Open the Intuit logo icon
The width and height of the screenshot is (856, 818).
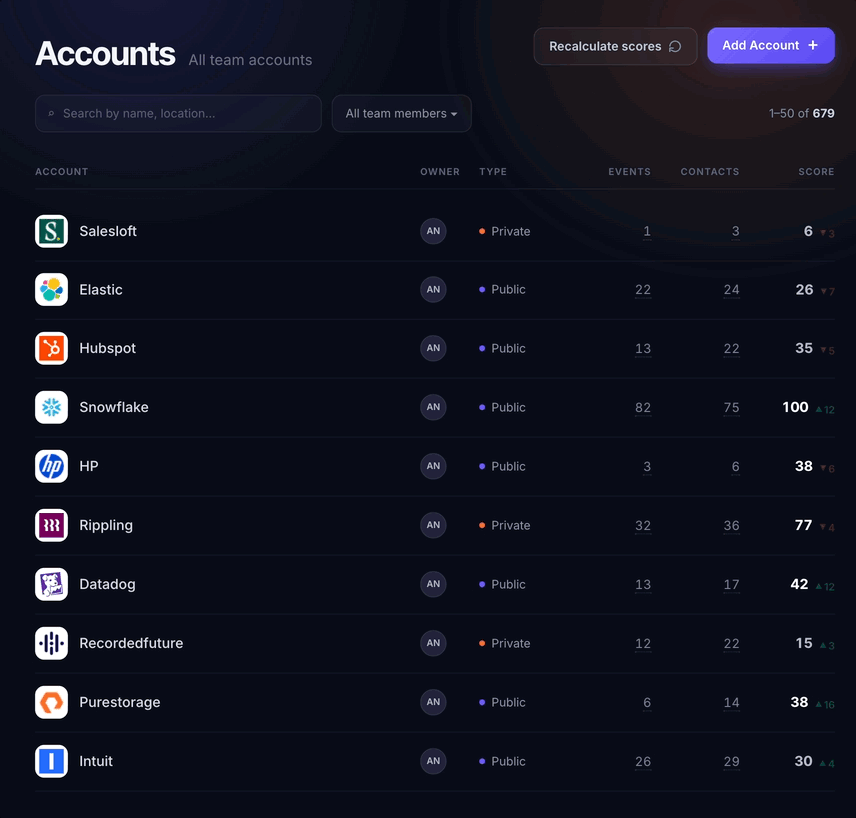pyautogui.click(x=51, y=761)
